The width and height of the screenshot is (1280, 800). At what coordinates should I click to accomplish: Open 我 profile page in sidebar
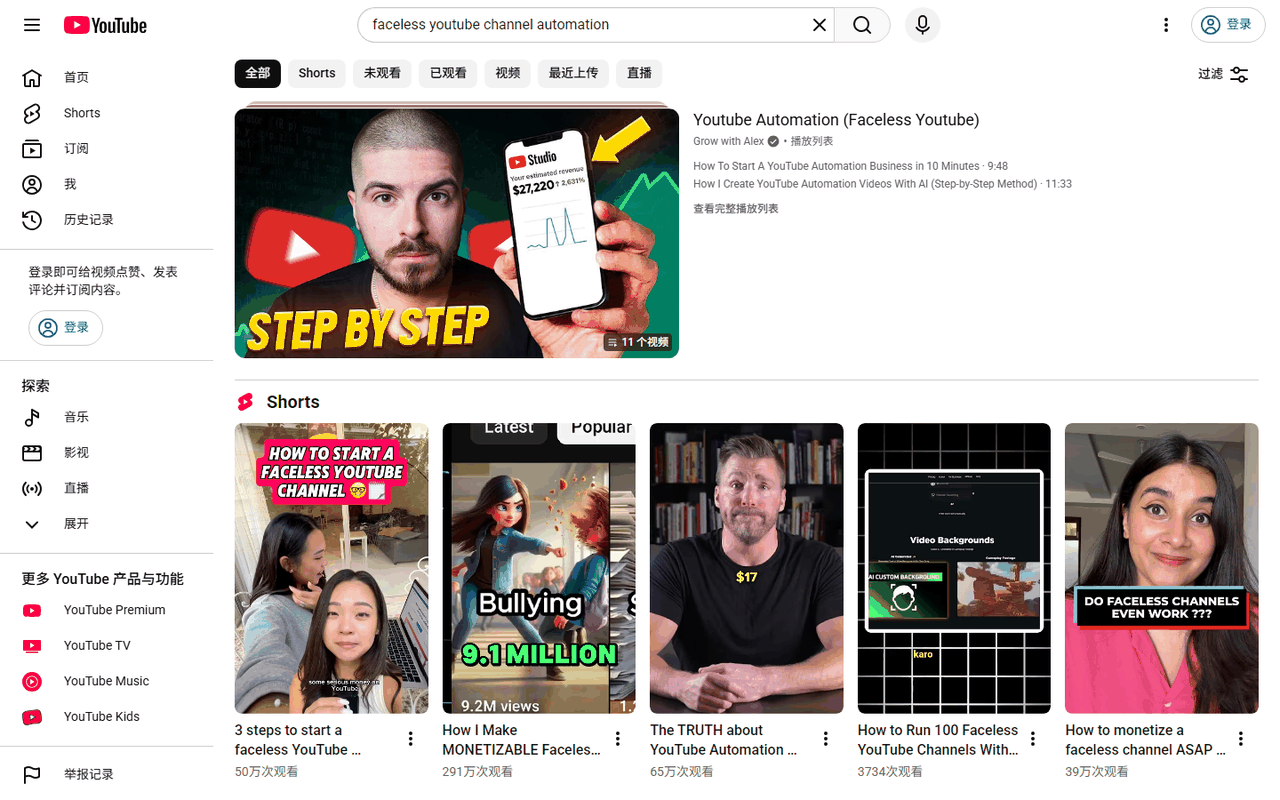pos(107,184)
